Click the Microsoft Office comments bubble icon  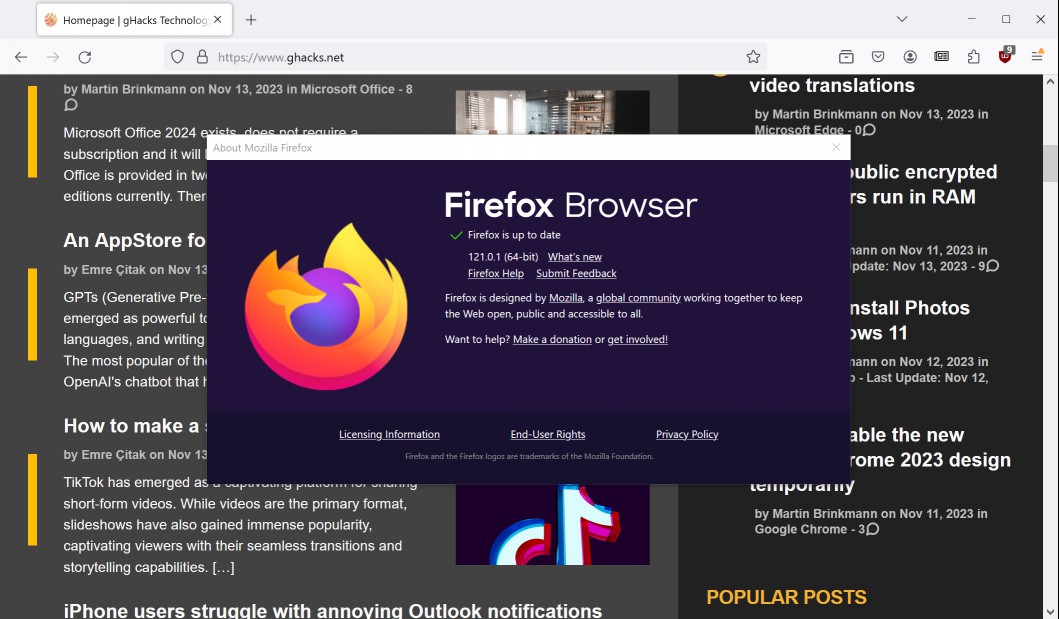pyautogui.click(x=71, y=105)
